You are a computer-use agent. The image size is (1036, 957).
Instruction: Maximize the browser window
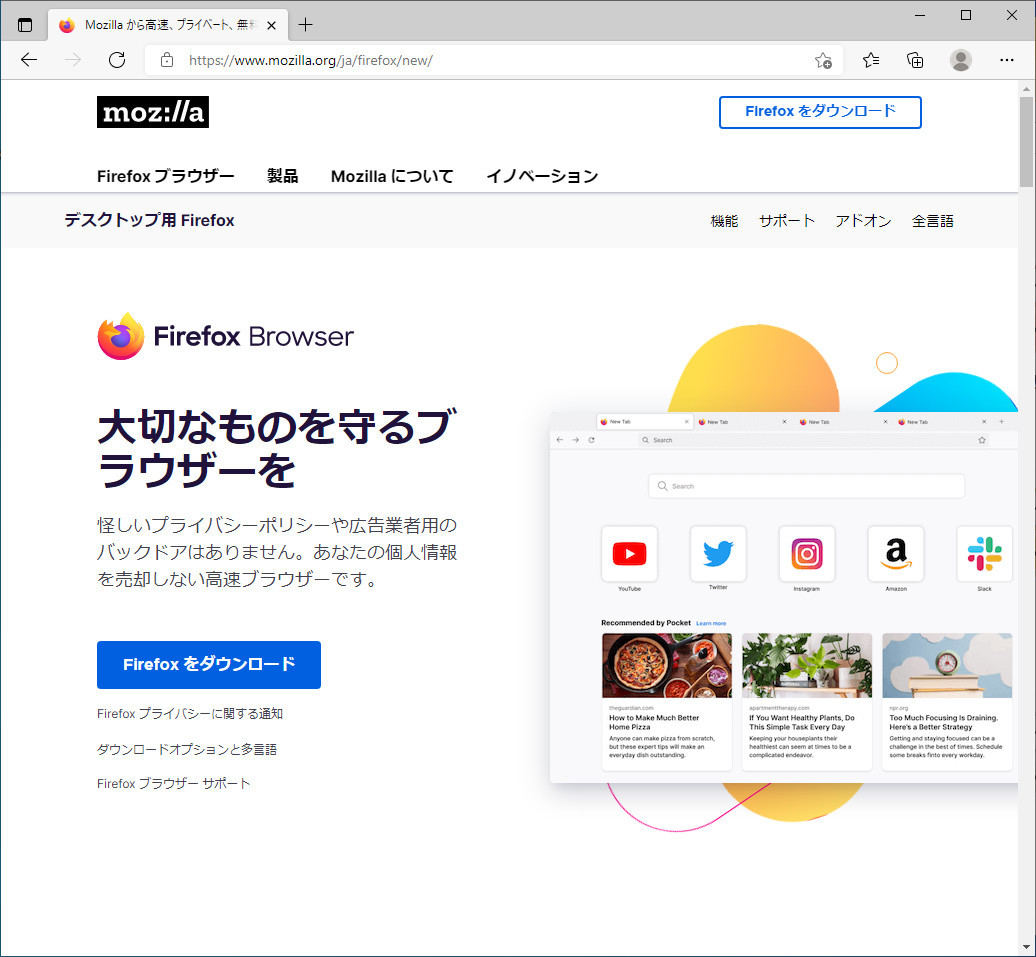(966, 15)
